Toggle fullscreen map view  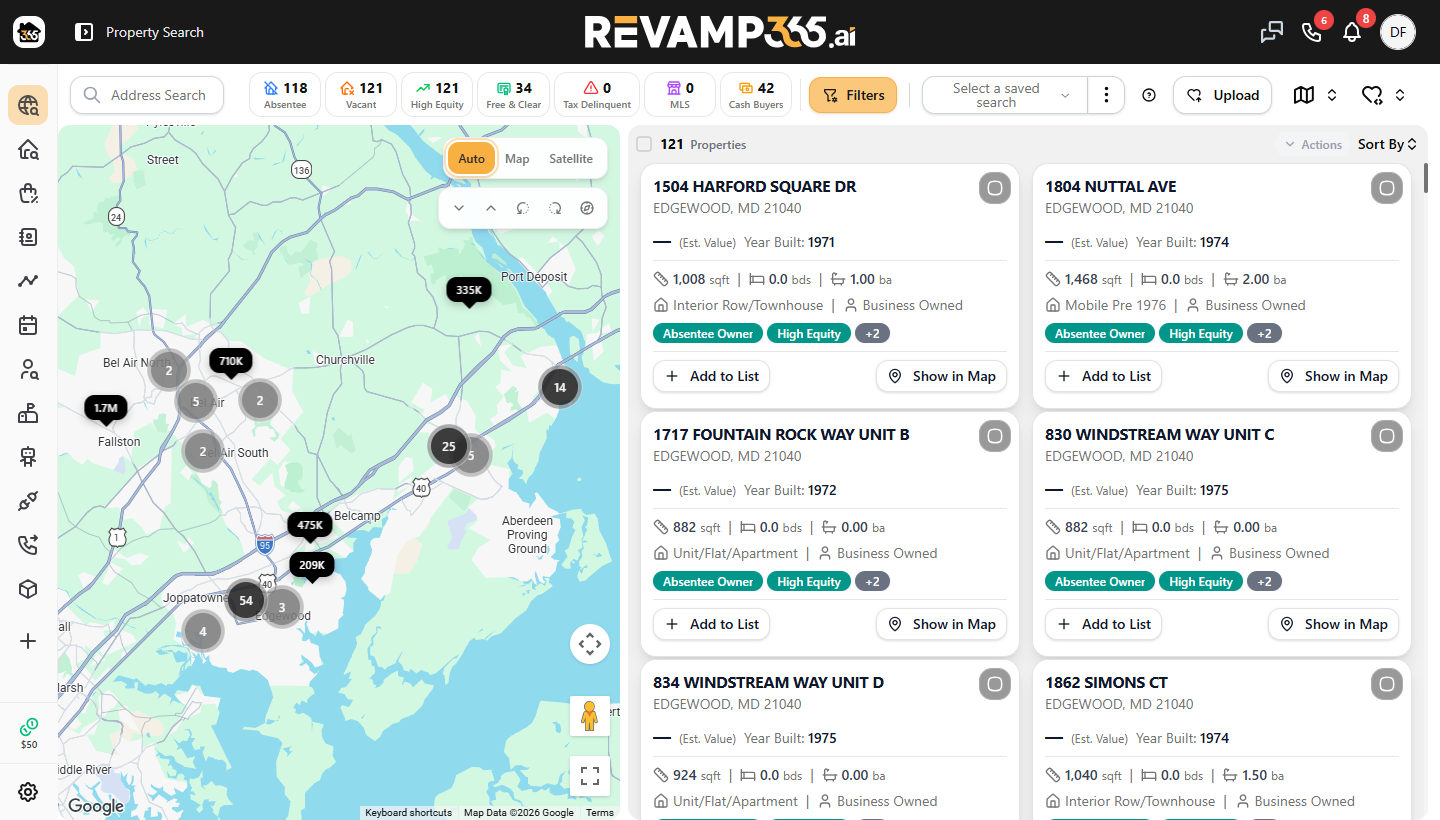(590, 775)
